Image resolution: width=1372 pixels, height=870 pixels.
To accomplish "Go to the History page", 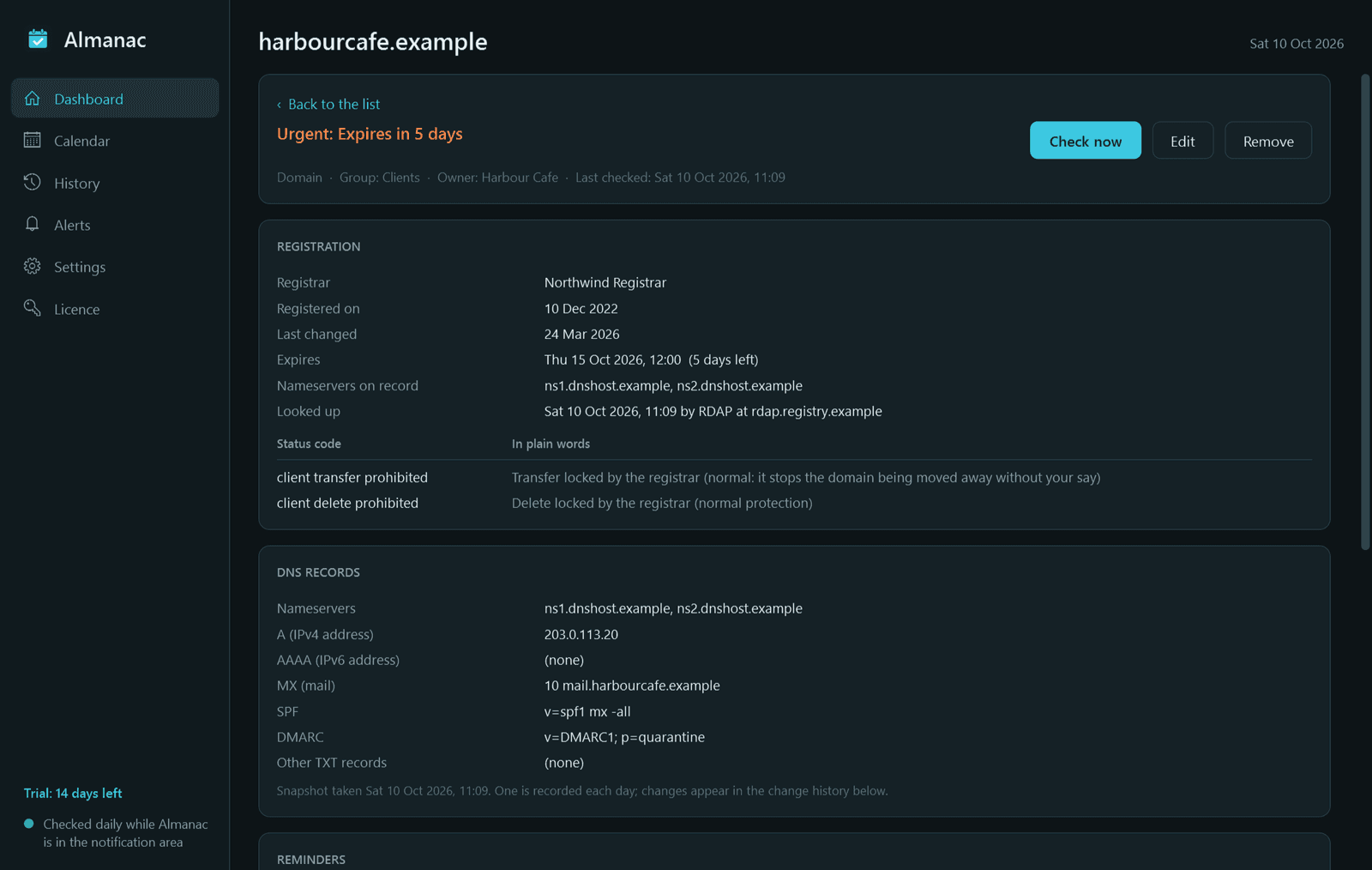I will click(x=115, y=183).
